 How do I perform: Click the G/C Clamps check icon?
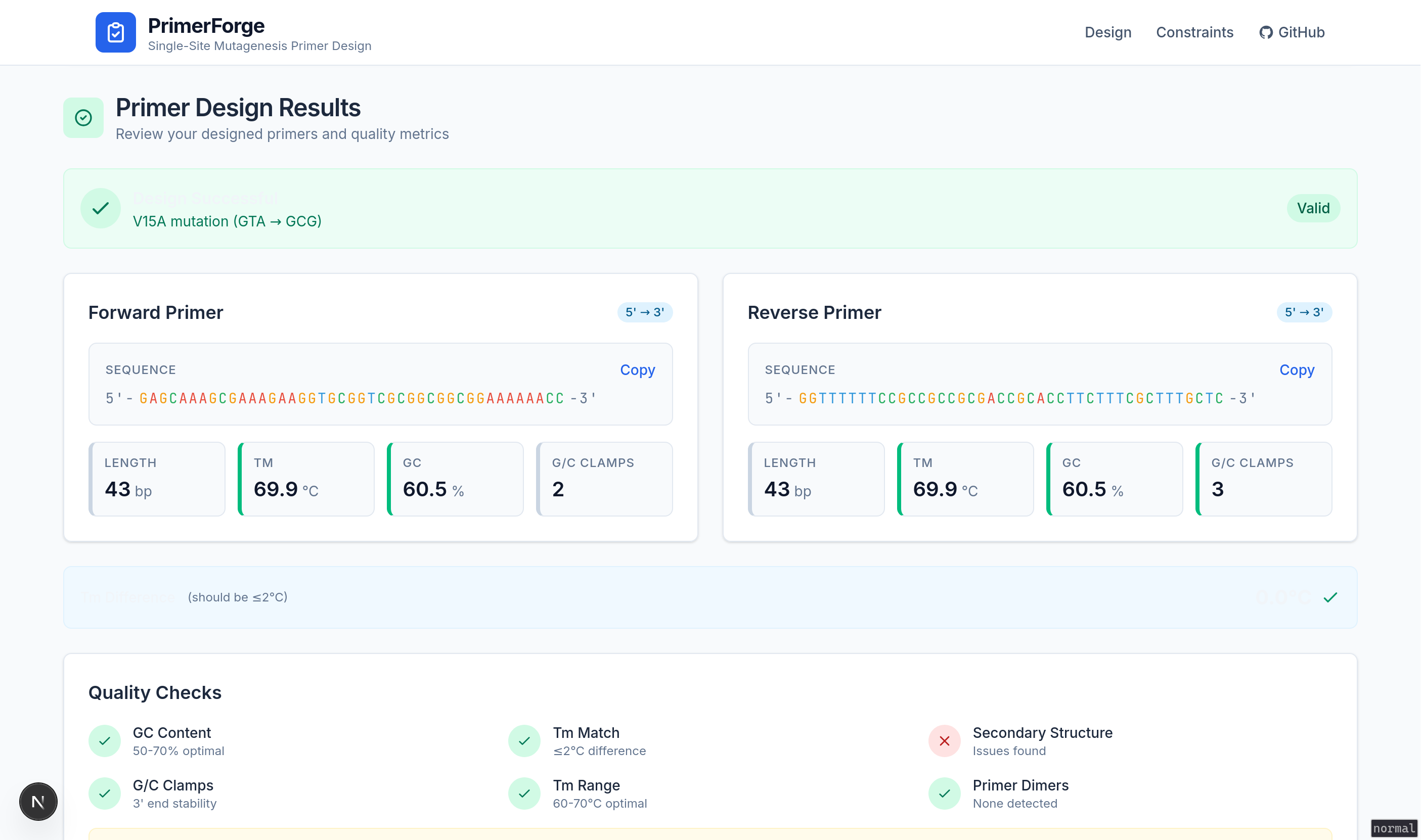[x=105, y=794]
